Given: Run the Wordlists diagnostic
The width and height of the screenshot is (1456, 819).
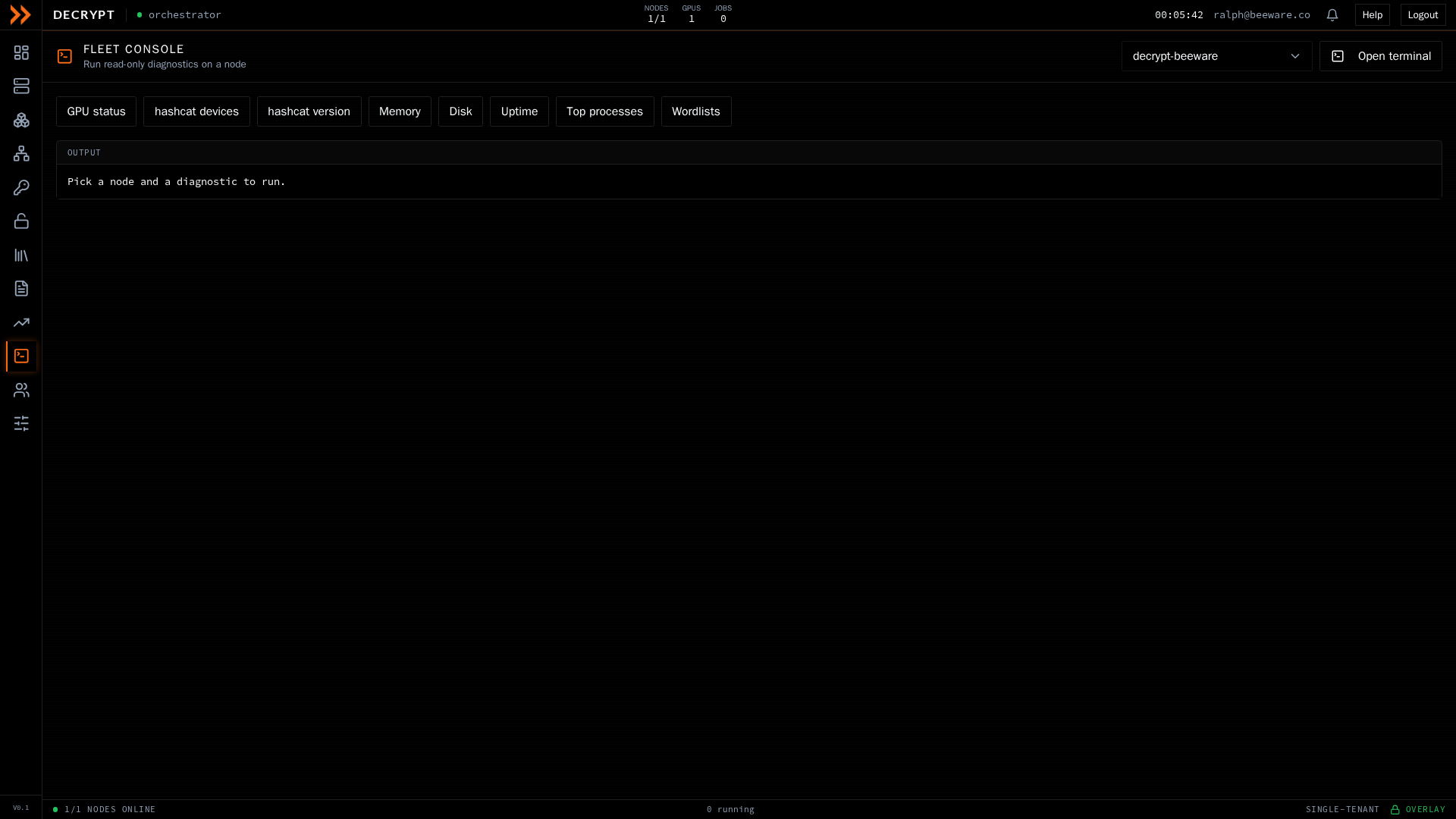Looking at the screenshot, I should click(696, 111).
